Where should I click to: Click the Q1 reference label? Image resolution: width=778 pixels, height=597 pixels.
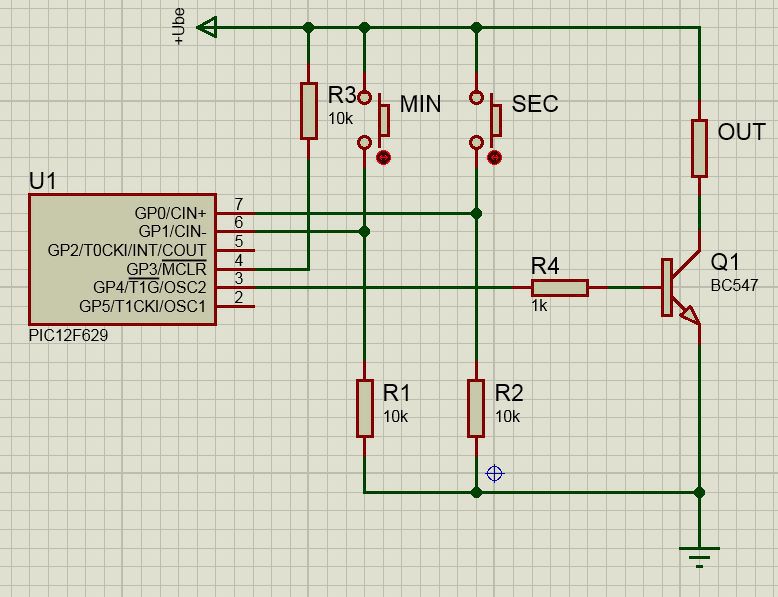click(x=725, y=262)
